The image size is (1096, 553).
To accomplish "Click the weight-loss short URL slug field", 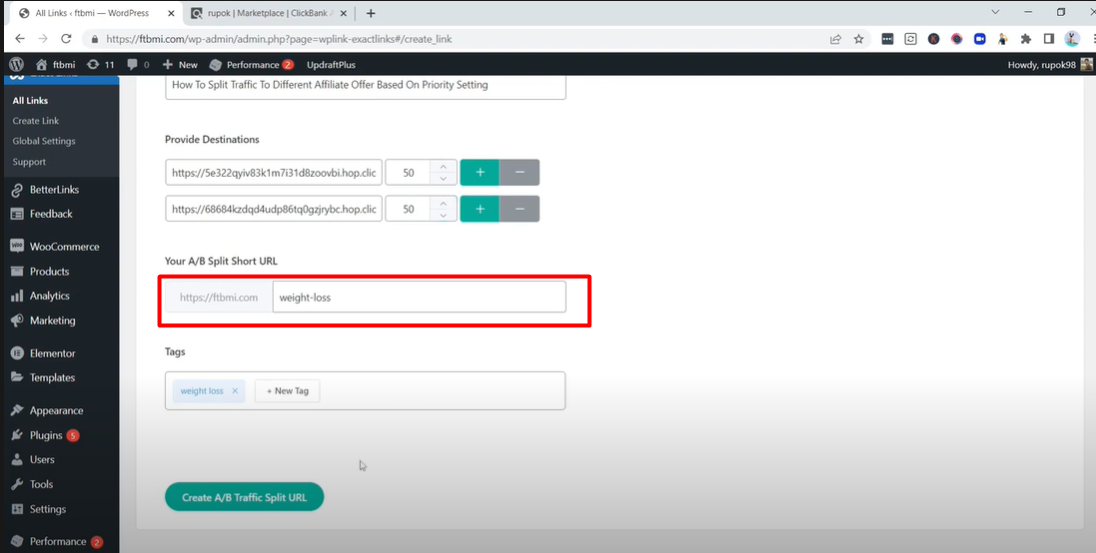I will 419,297.
